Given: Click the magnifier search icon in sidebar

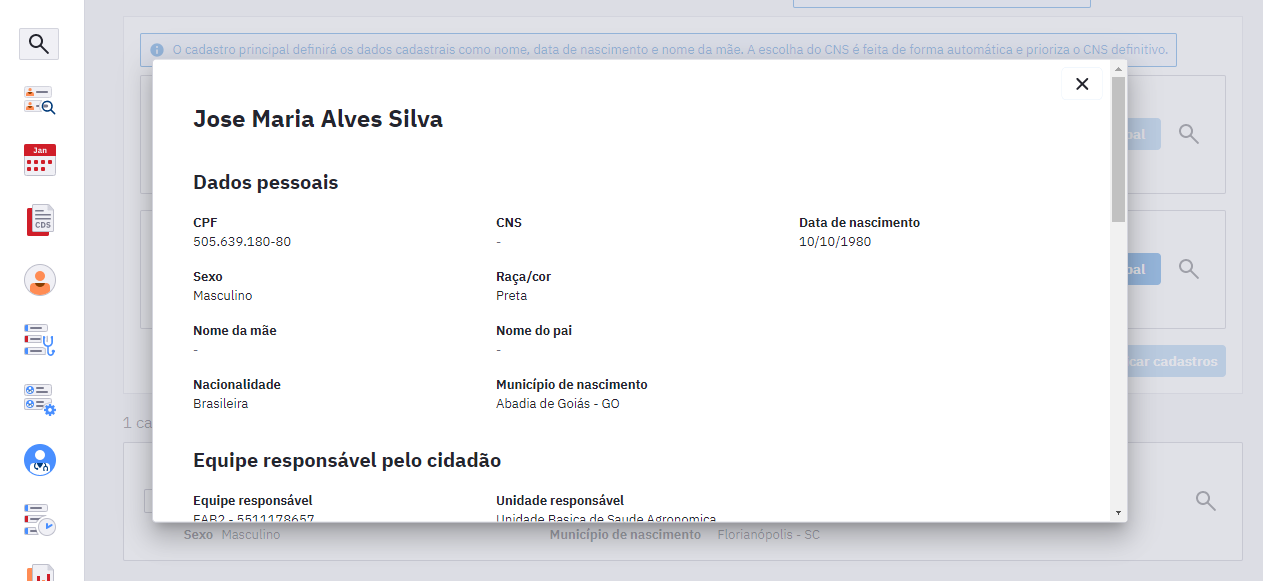Looking at the screenshot, I should pyautogui.click(x=39, y=44).
